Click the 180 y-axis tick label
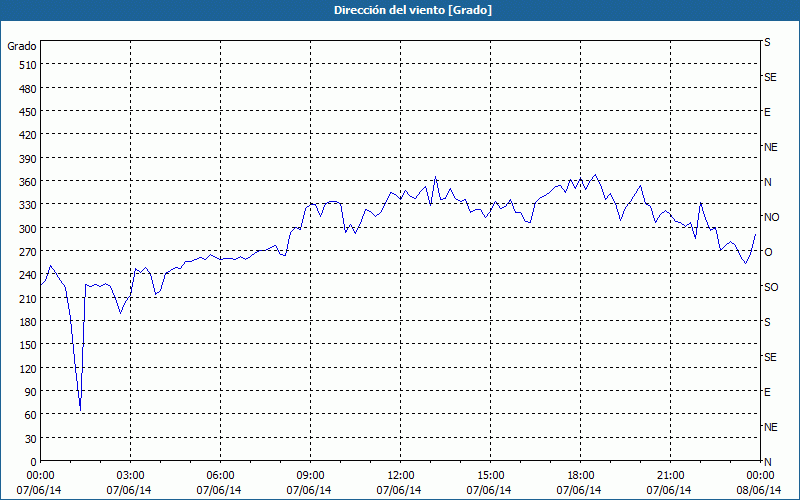The height and width of the screenshot is (500, 800). 29,322
